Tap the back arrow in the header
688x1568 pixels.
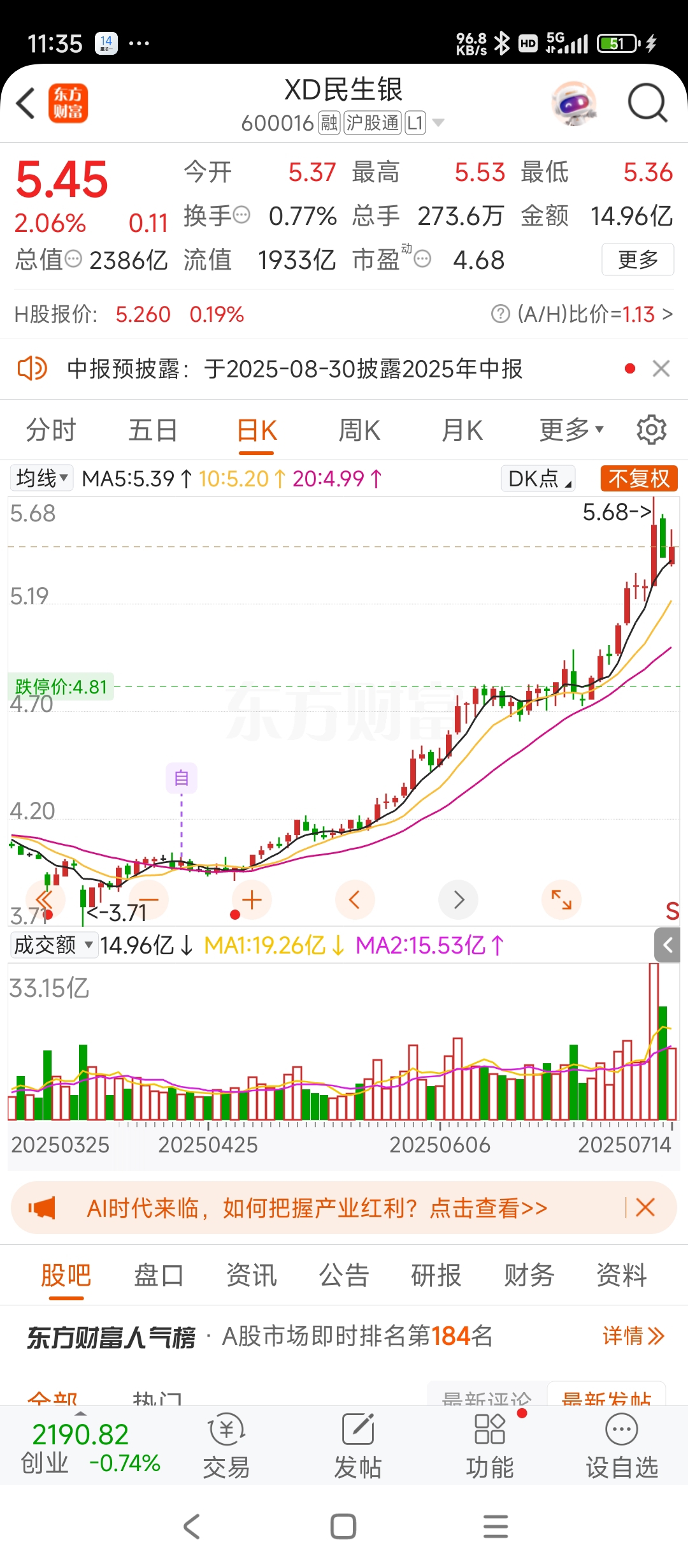(x=25, y=103)
